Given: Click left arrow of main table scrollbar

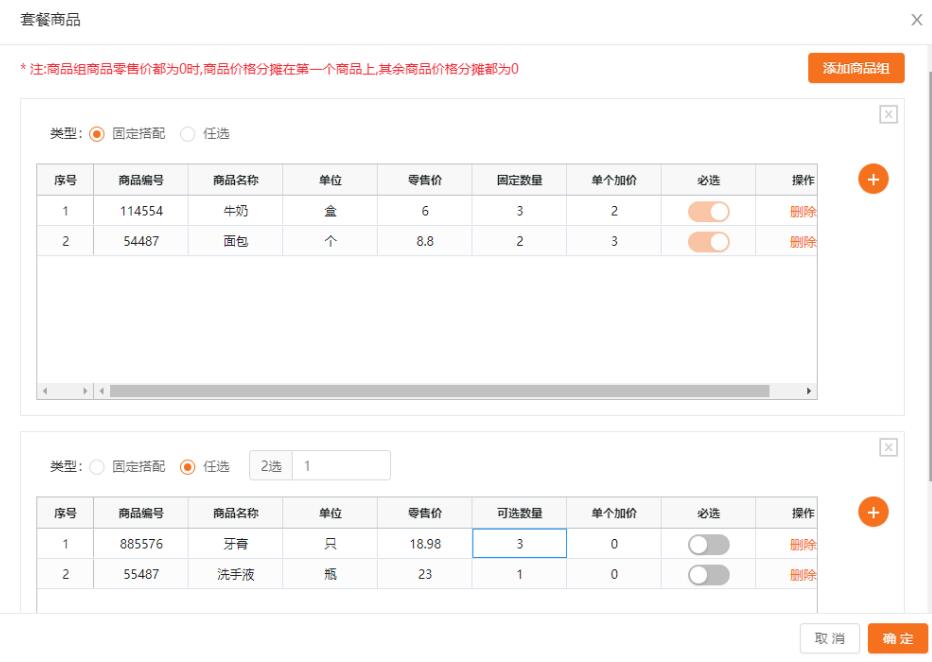Looking at the screenshot, I should pos(102,391).
